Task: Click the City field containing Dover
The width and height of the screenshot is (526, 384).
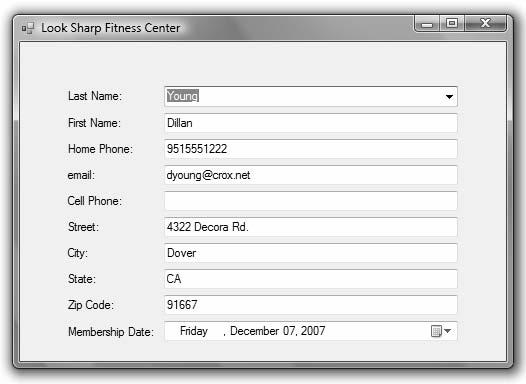Action: (x=311, y=253)
